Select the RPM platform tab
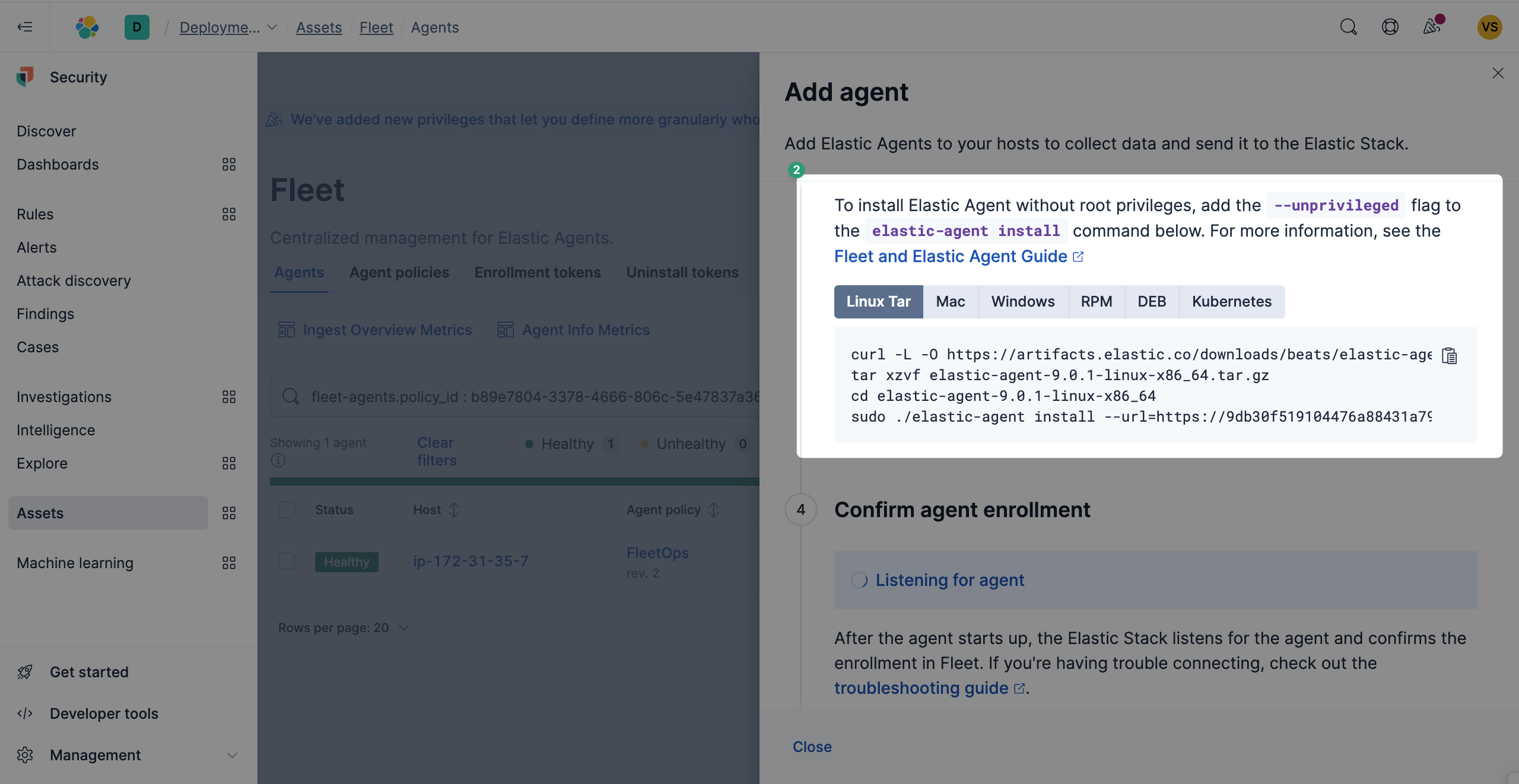Viewport: 1519px width, 784px height. (x=1097, y=301)
